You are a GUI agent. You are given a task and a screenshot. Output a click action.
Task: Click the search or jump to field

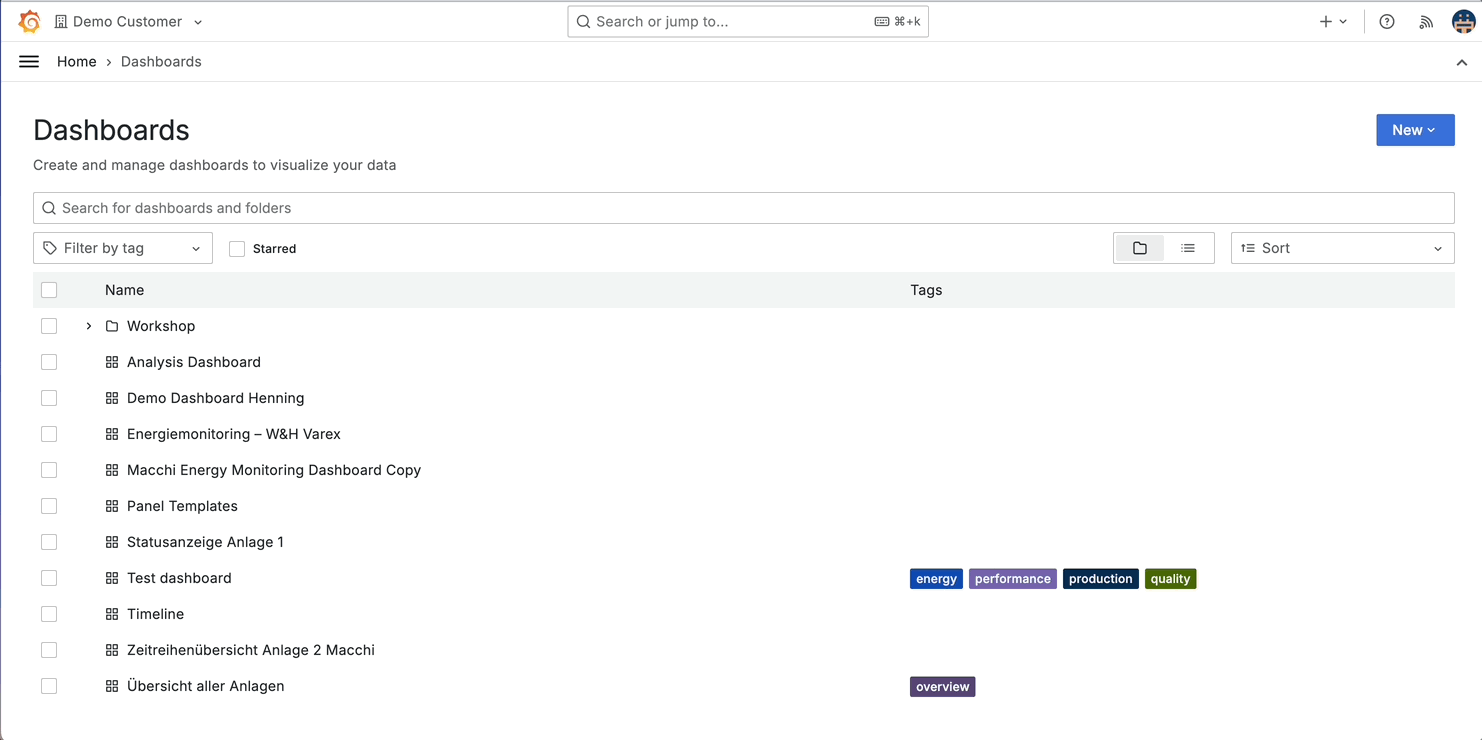pos(747,21)
